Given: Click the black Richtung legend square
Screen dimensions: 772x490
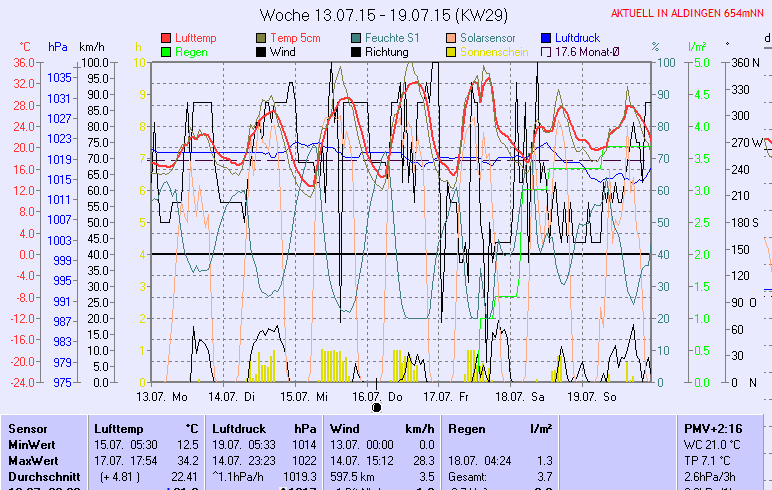Looking at the screenshot, I should (x=357, y=52).
